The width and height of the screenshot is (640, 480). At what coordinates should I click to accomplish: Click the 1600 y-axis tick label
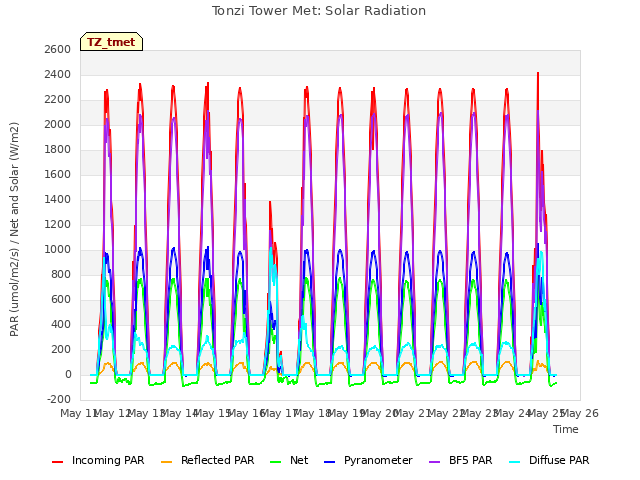58,174
